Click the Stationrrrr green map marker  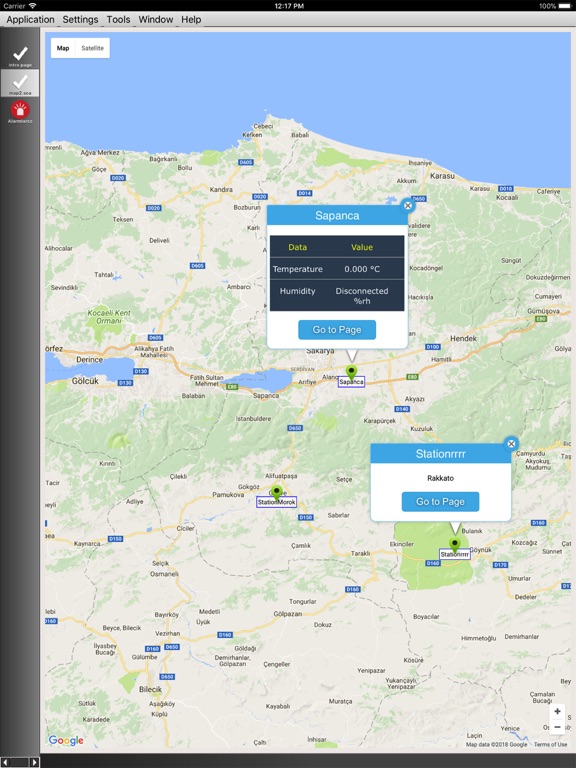coord(455,546)
